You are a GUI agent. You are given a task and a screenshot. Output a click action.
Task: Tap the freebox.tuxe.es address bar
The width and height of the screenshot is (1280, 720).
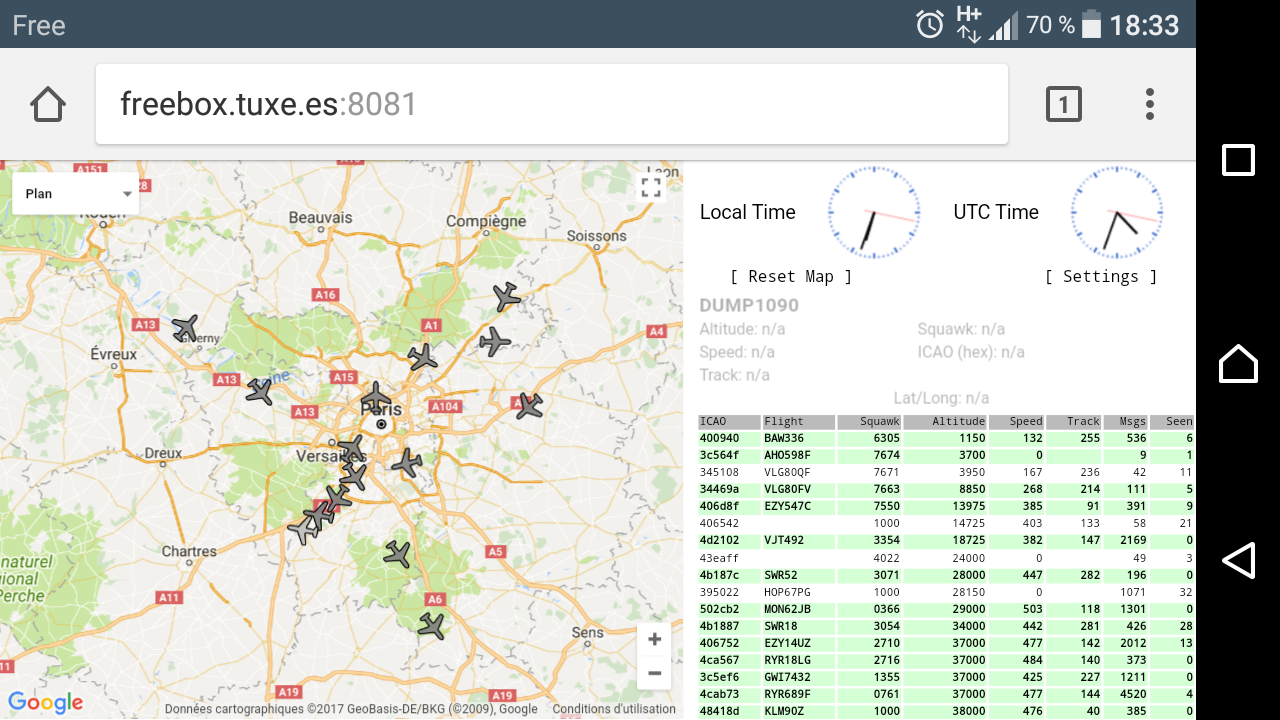(552, 104)
